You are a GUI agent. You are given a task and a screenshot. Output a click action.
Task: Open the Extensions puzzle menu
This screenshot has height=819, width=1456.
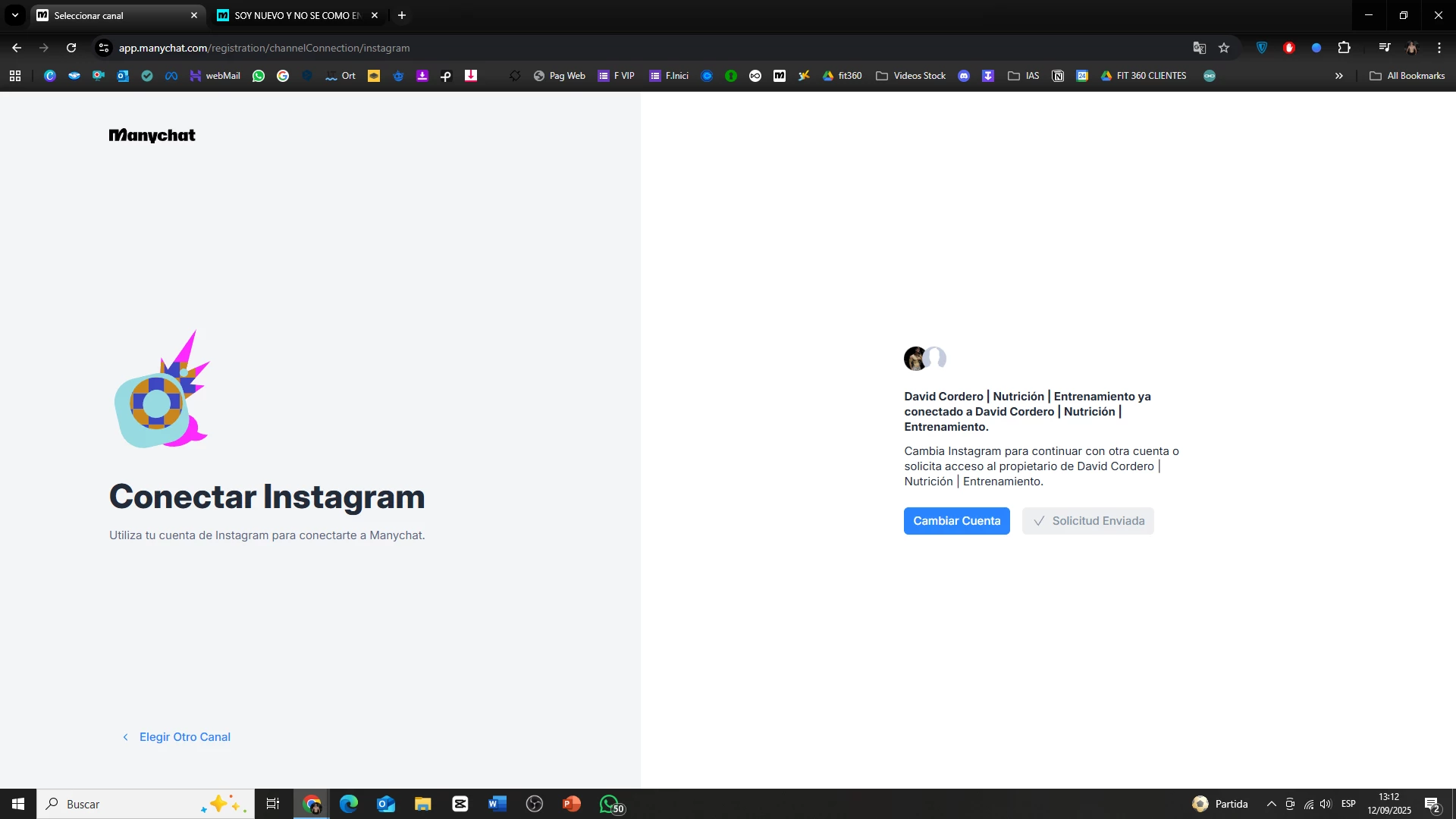click(1344, 48)
